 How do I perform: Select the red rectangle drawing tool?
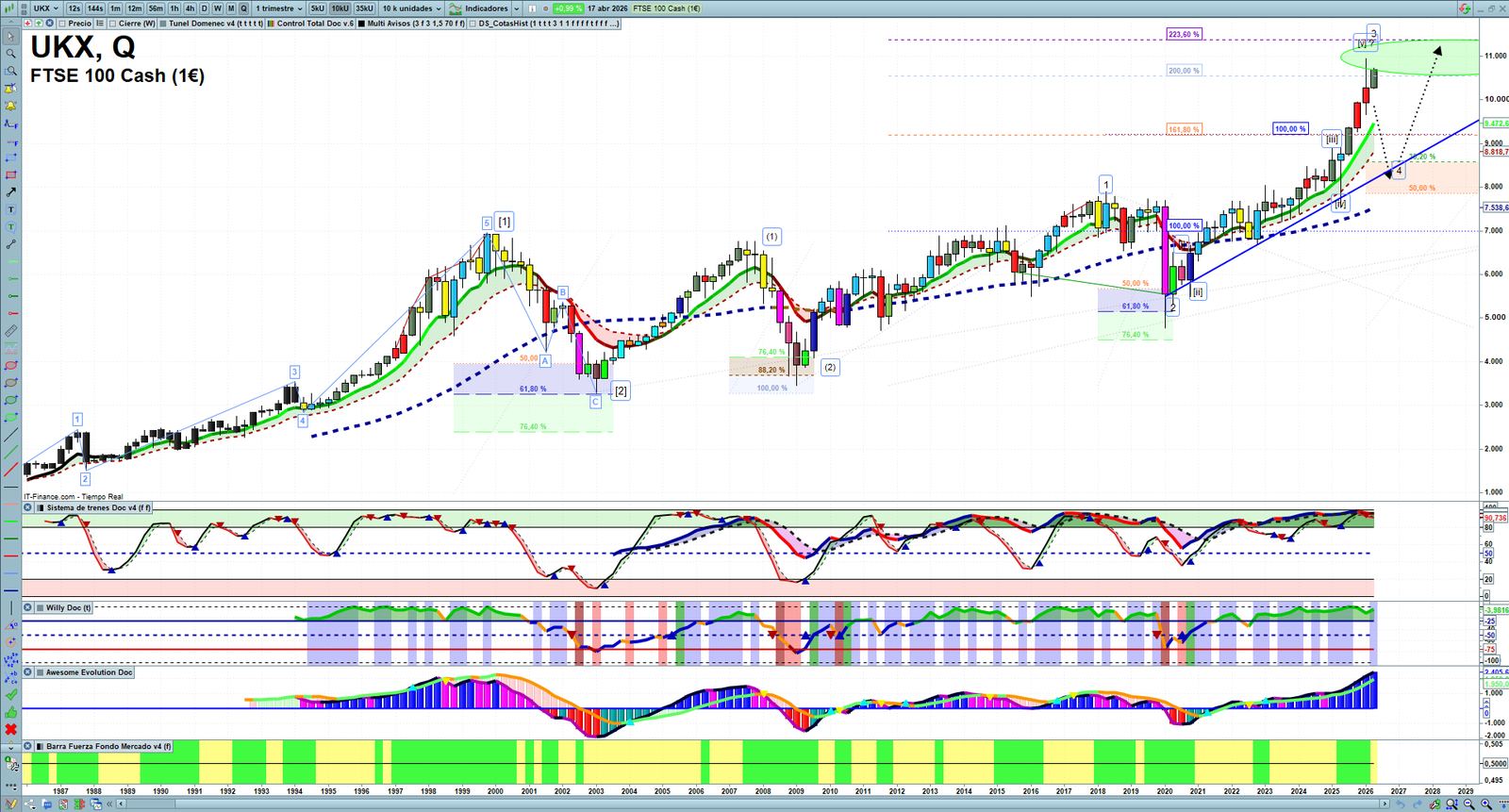(x=11, y=175)
